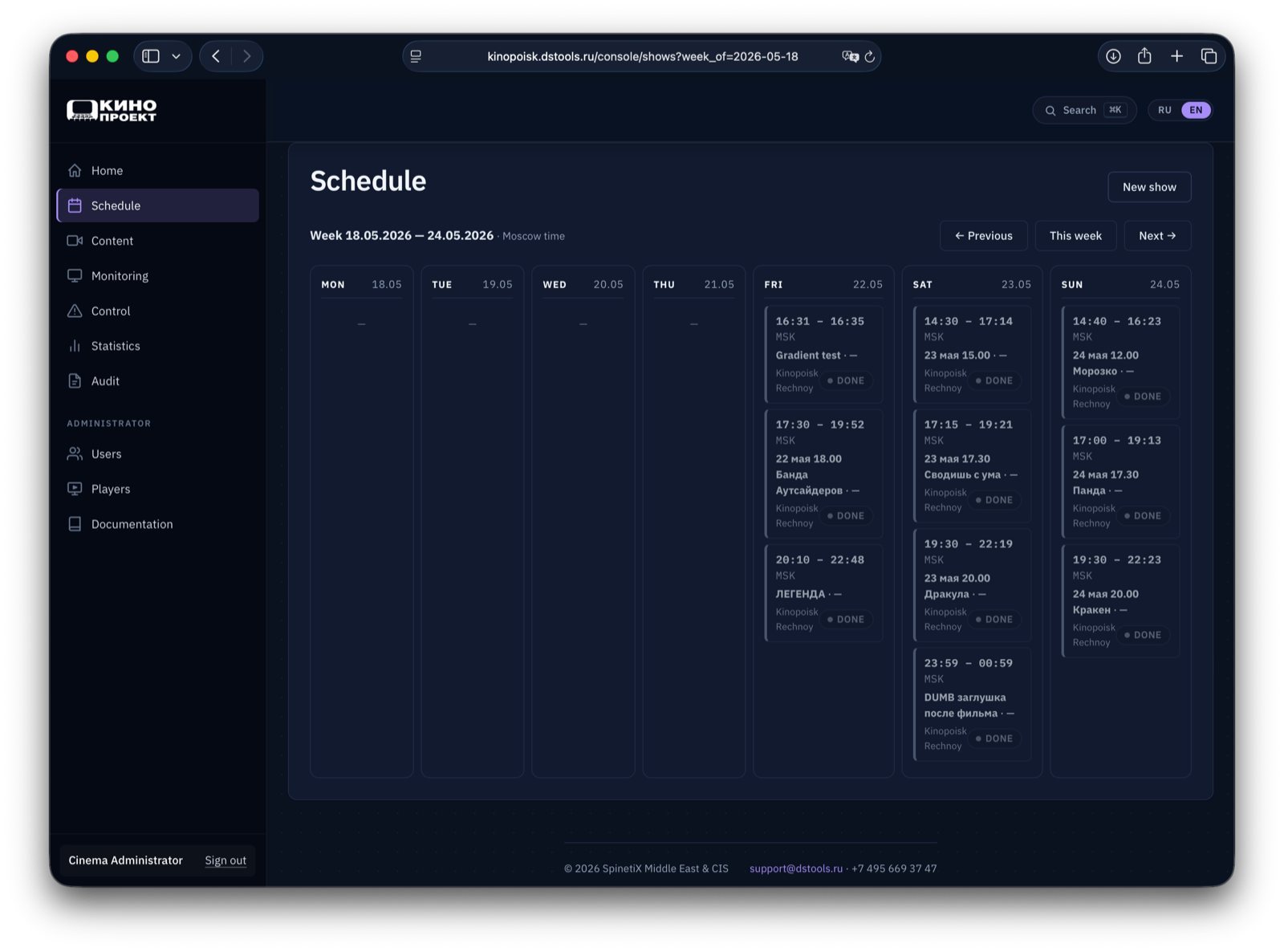Click the Week 18.05.2026 — 24.05.2026 label

[402, 235]
